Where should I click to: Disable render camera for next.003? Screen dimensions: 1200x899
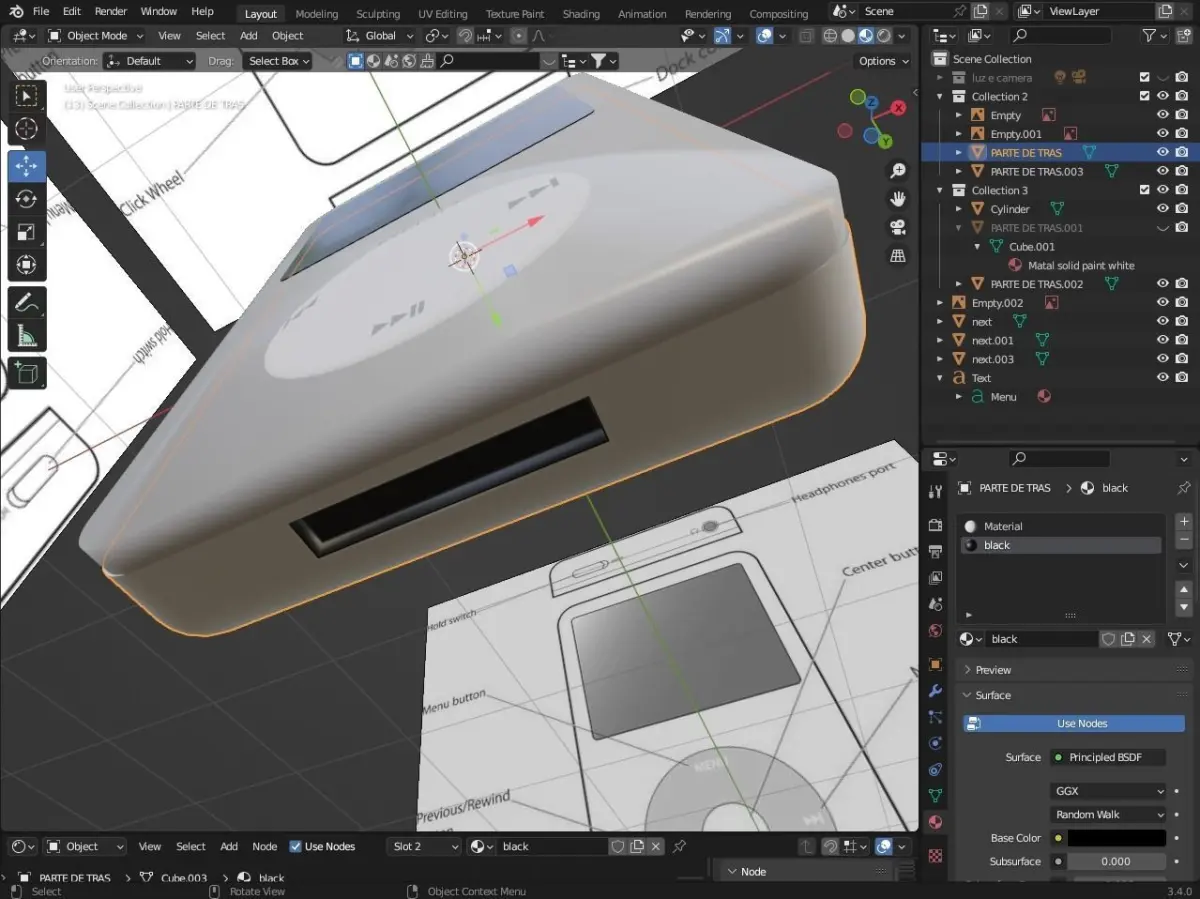click(1182, 359)
